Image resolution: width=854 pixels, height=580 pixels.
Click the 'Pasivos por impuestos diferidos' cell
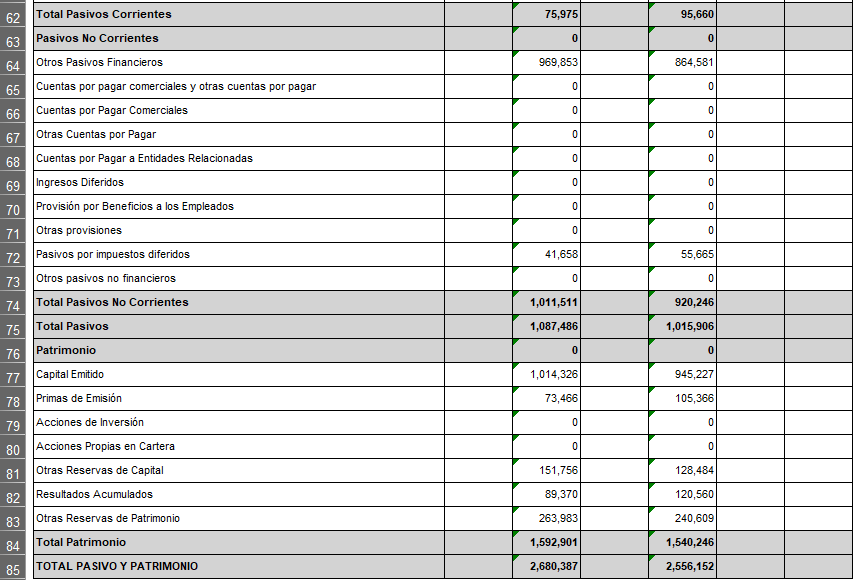coord(237,254)
